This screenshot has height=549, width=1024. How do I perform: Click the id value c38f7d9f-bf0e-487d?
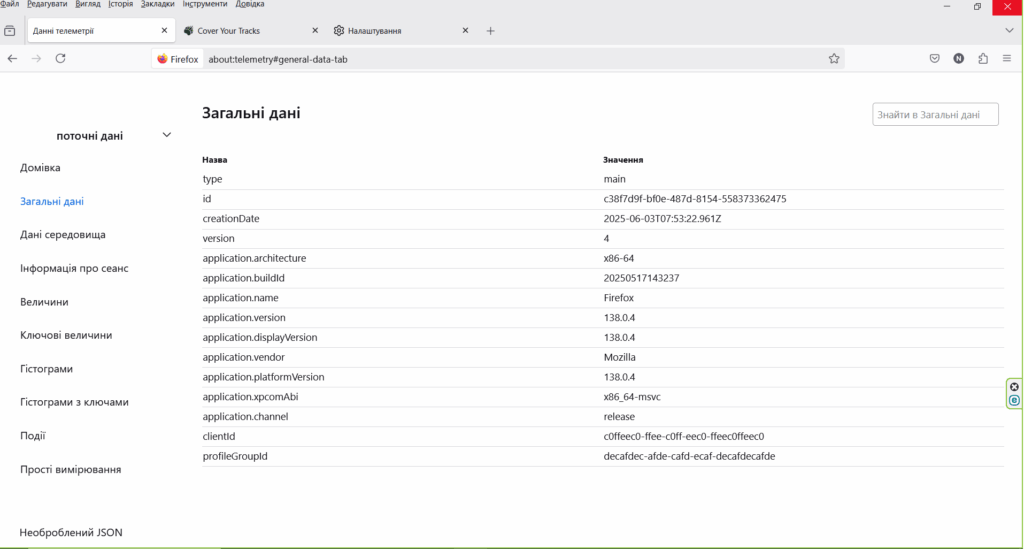pos(695,199)
